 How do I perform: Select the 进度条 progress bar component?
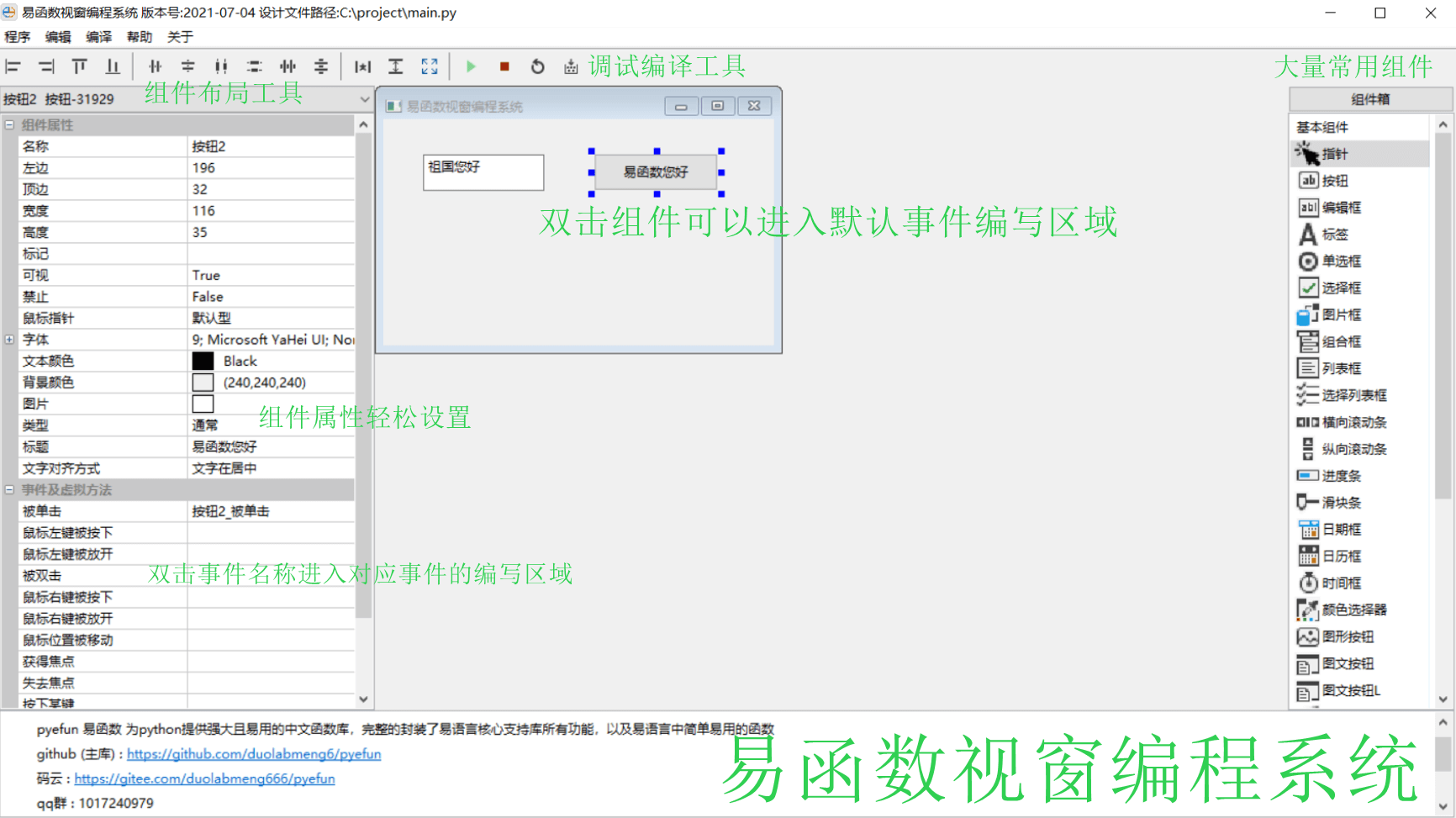pyautogui.click(x=1359, y=476)
